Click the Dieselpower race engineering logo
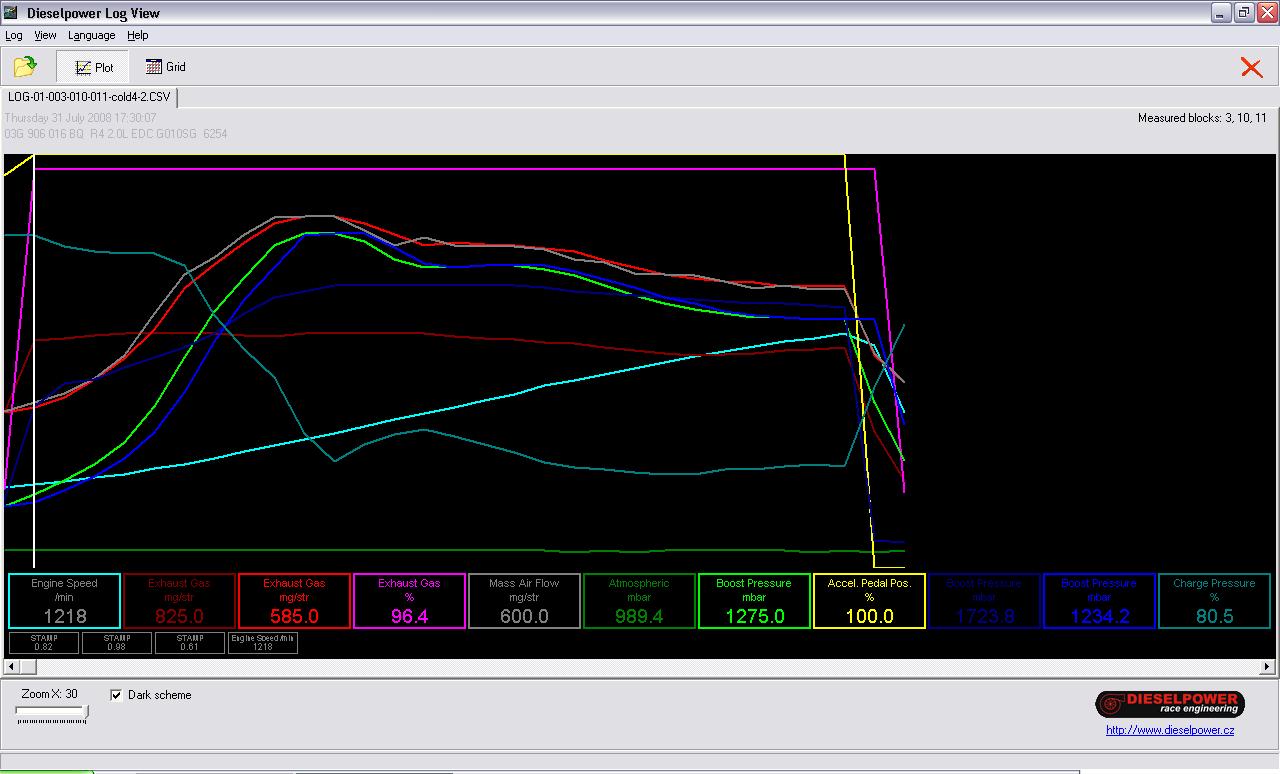Screen dimensions: 1280x774 coord(1169,703)
